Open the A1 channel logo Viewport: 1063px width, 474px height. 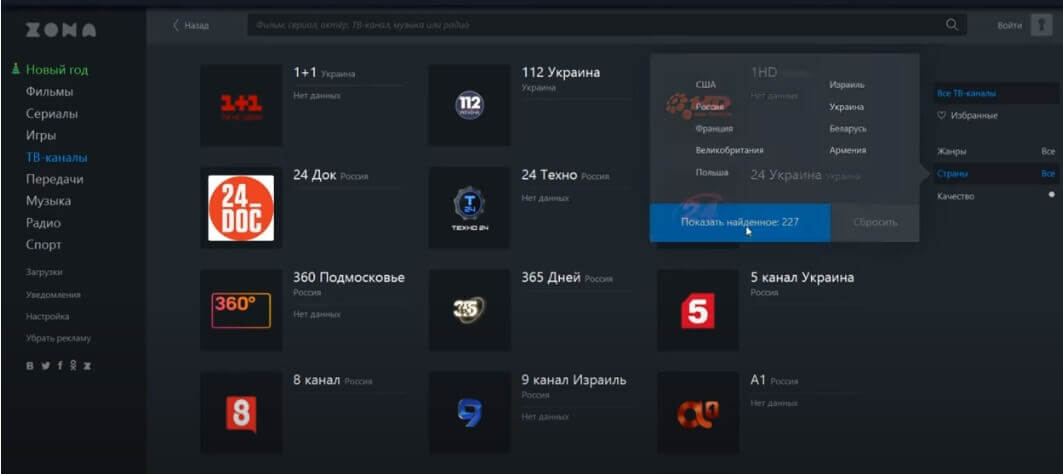tap(698, 412)
